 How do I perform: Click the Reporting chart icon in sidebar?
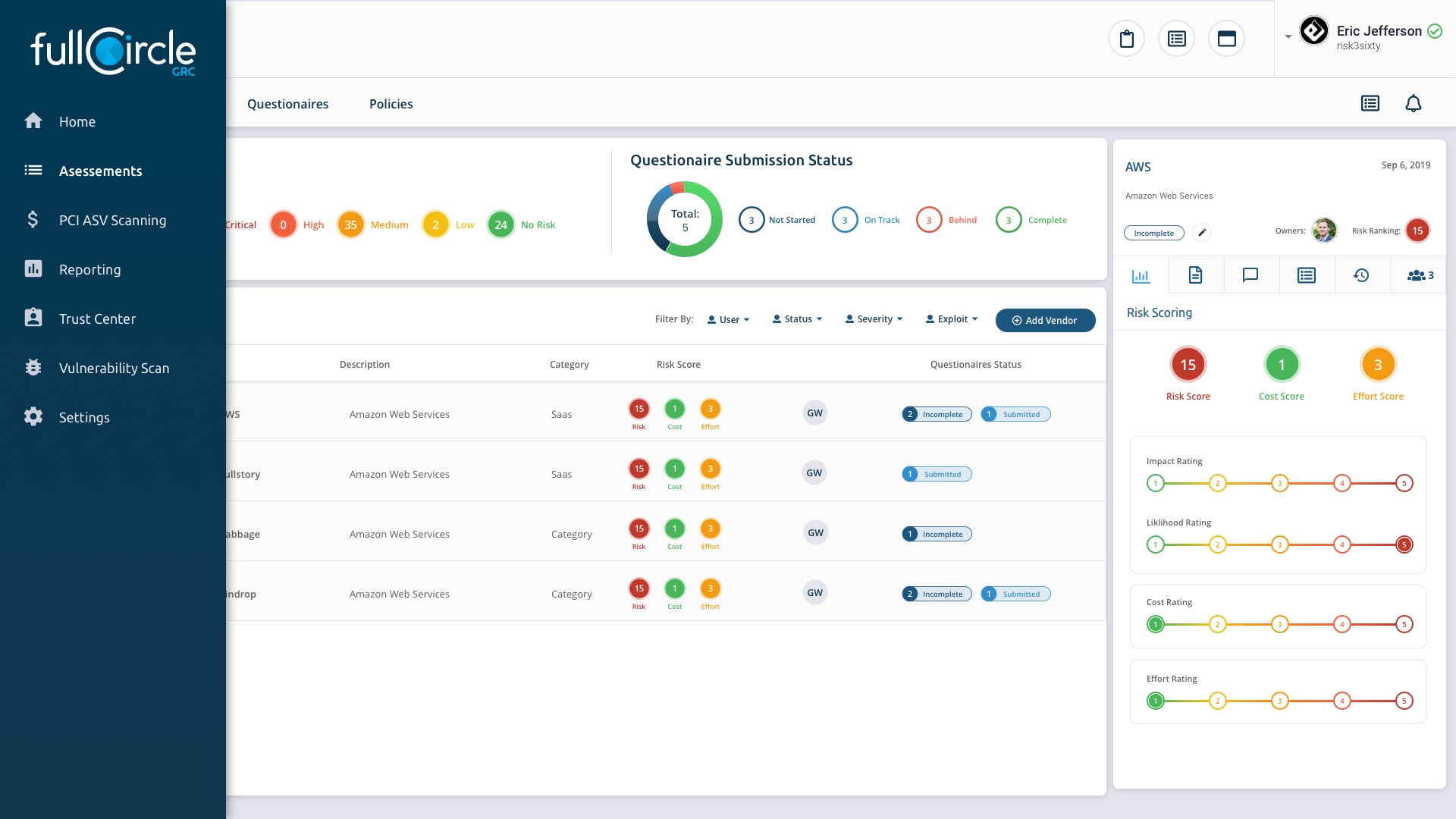coord(33,268)
